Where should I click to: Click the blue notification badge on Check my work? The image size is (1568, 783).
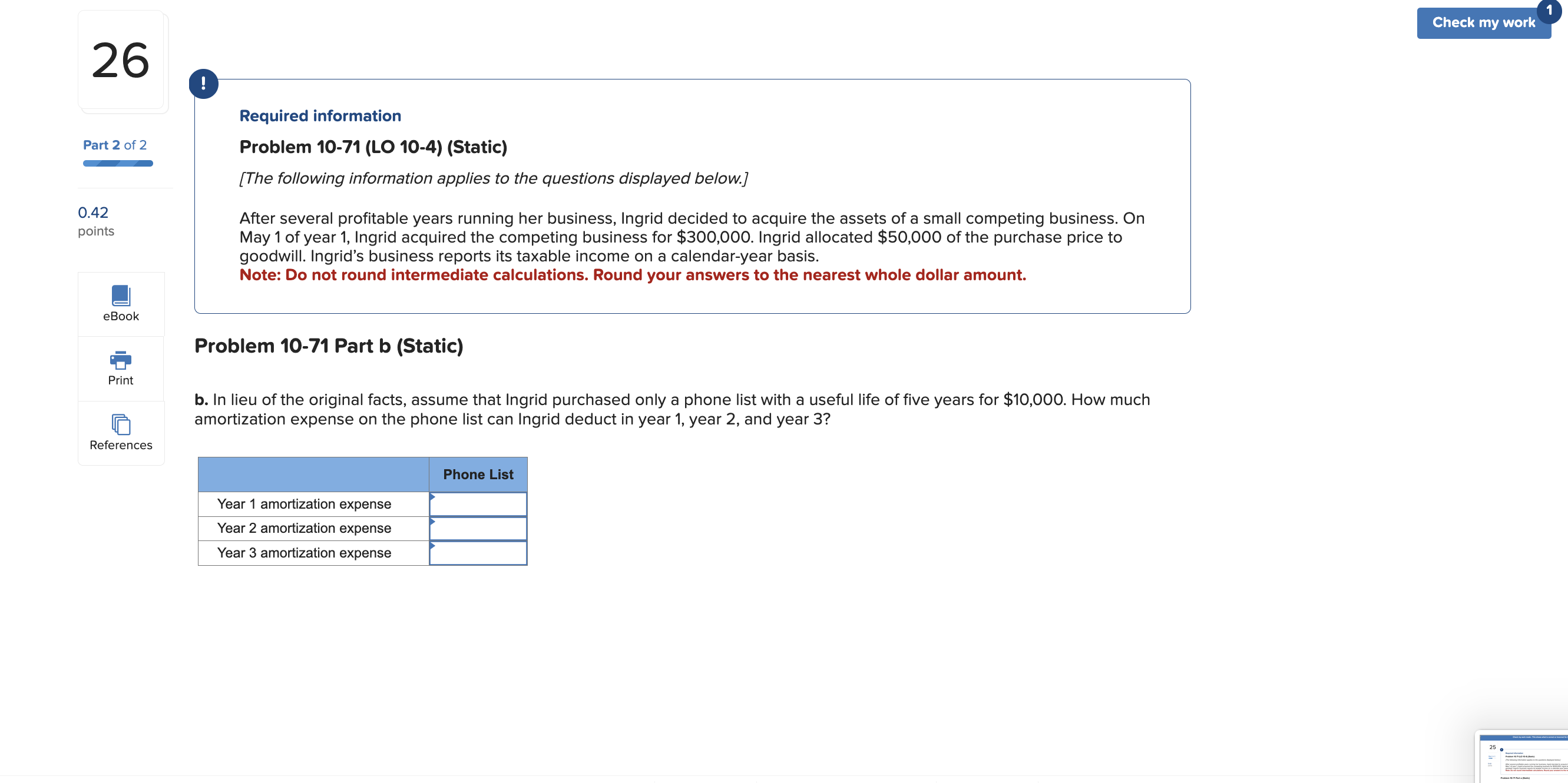click(x=1550, y=7)
